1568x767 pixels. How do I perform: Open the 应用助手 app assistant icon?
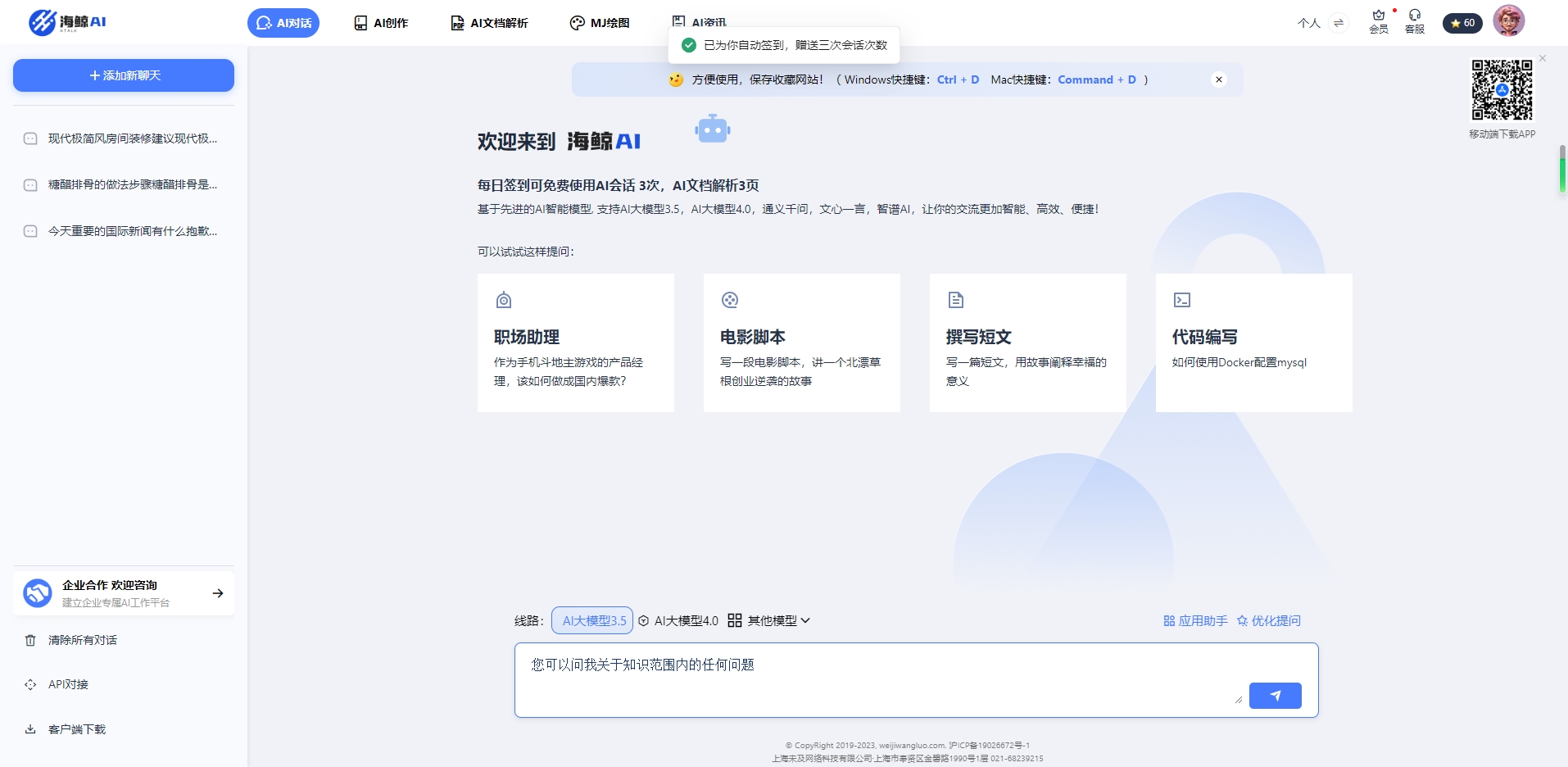(1168, 620)
